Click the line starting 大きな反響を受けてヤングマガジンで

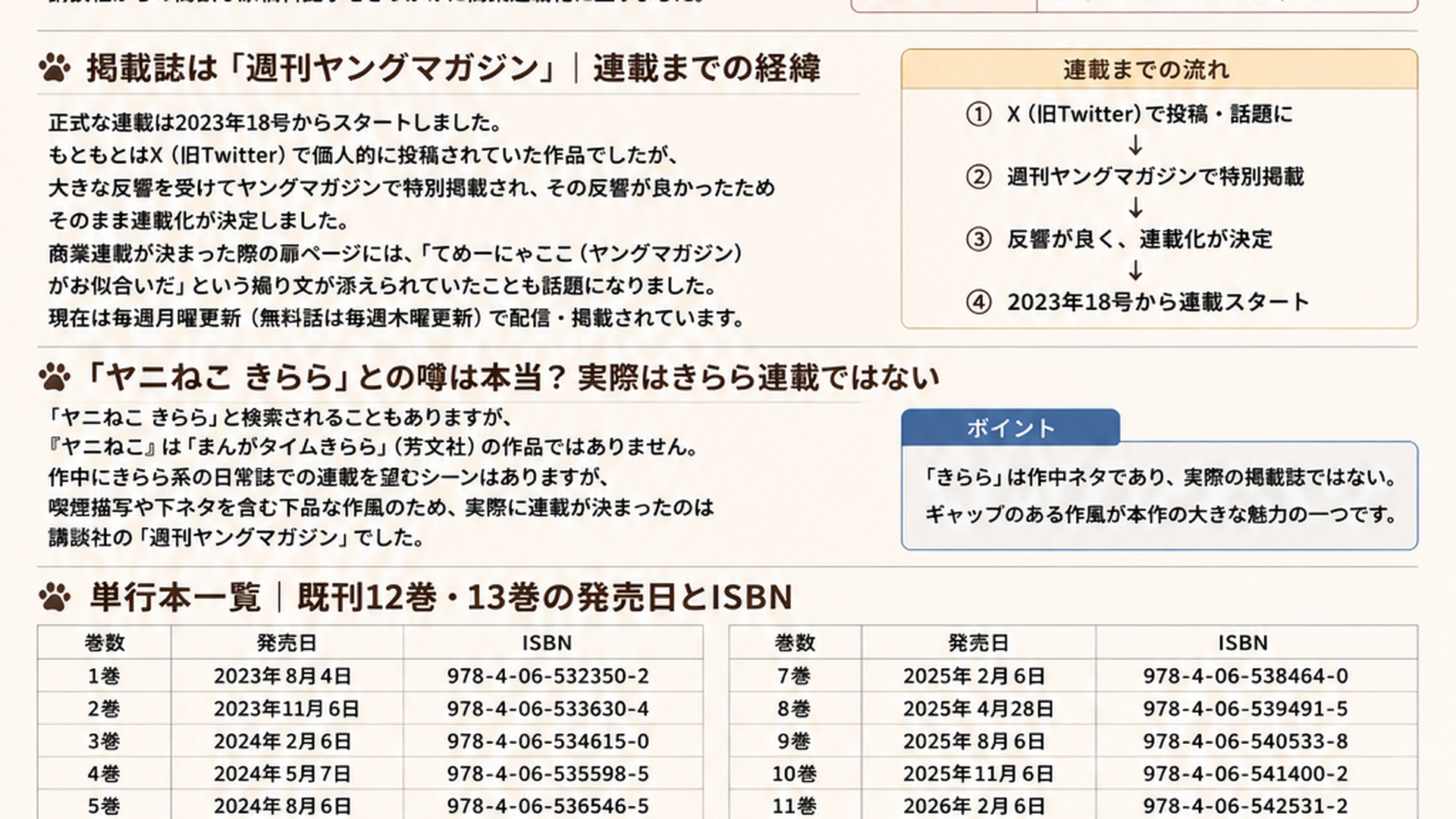(x=412, y=188)
